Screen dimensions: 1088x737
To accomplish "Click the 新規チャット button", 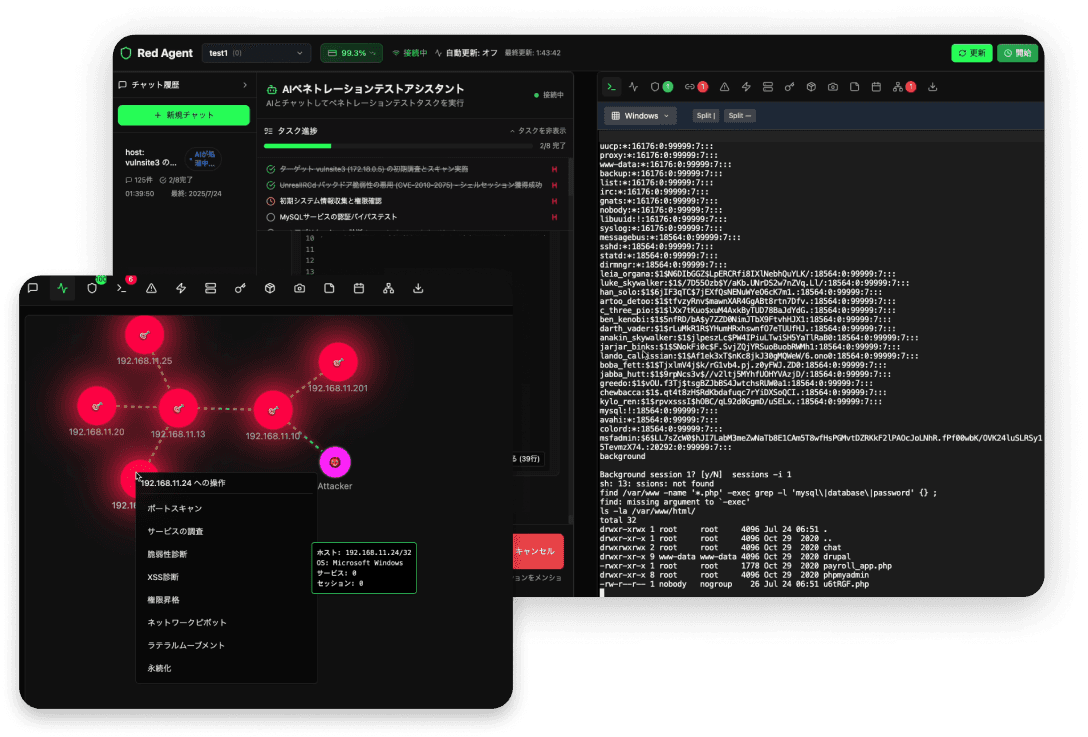I will [184, 115].
